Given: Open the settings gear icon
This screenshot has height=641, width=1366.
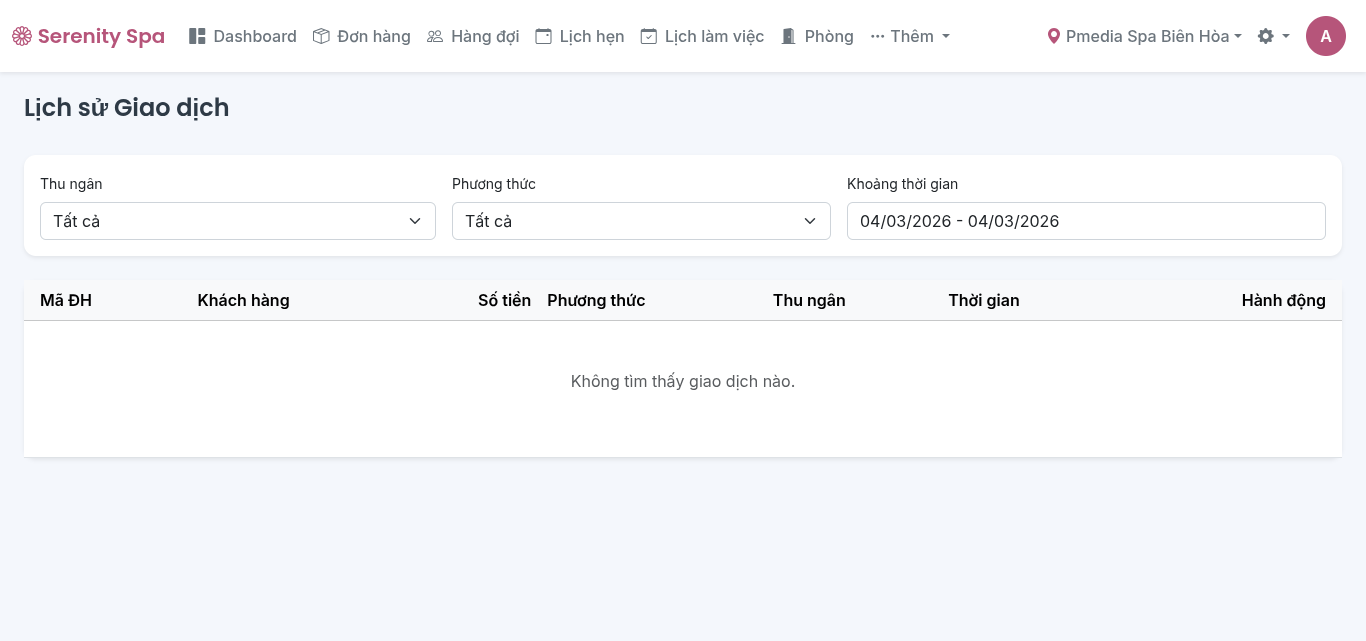Looking at the screenshot, I should [x=1266, y=36].
